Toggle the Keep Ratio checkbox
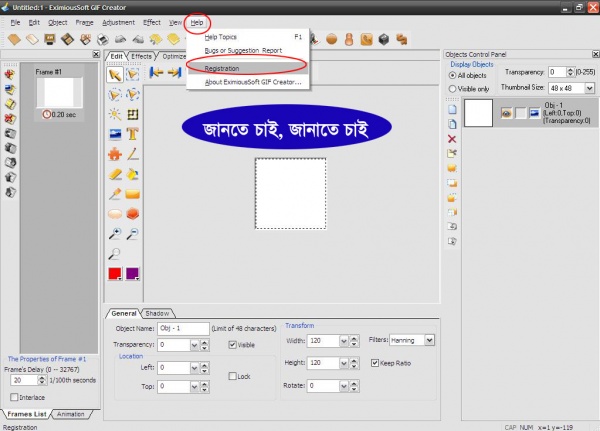Image resolution: width=600 pixels, height=431 pixels. (375, 363)
